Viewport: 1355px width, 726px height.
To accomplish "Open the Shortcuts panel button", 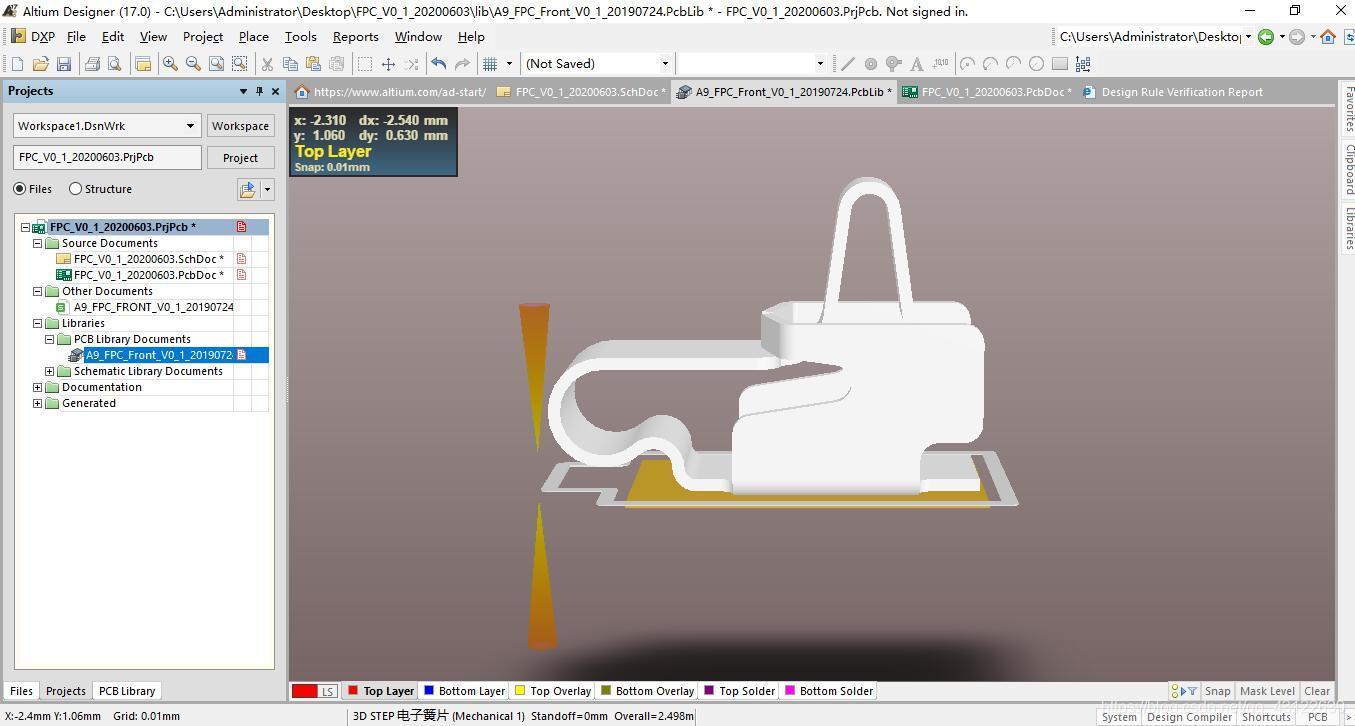I will click(1266, 717).
